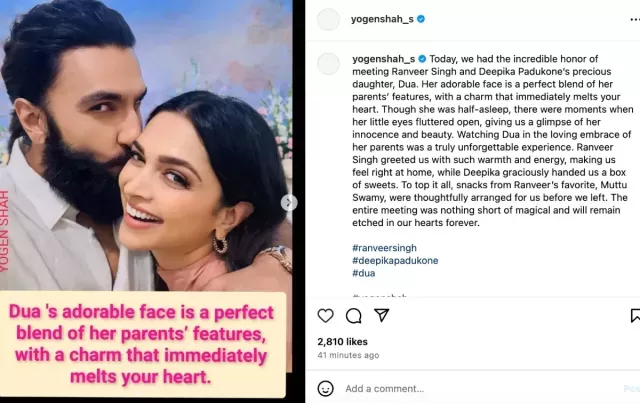Share post using paper plane icon
Image resolution: width=640 pixels, height=403 pixels.
[381, 316]
